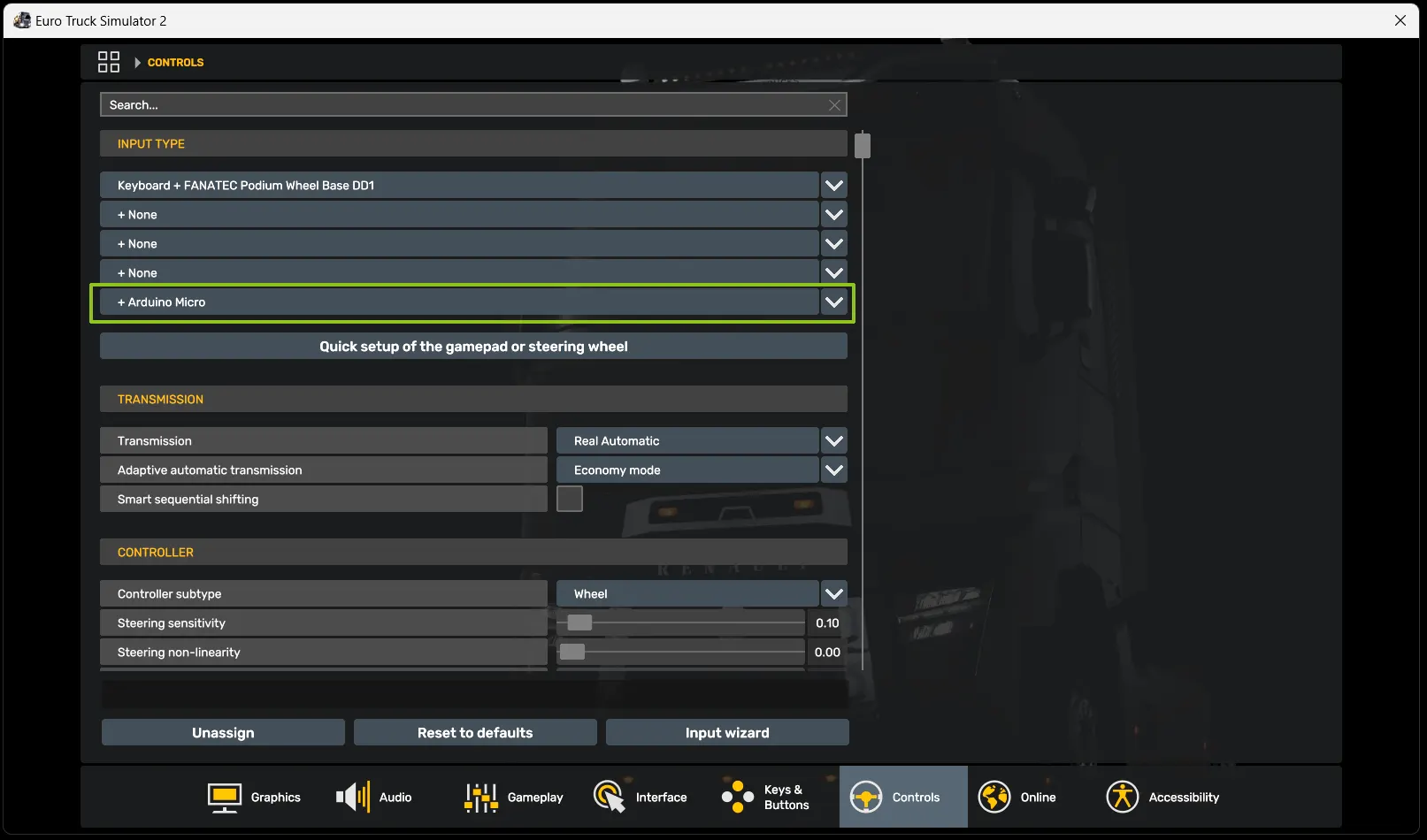
Task: Click the Controls steering wheel icon
Action: pos(866,798)
